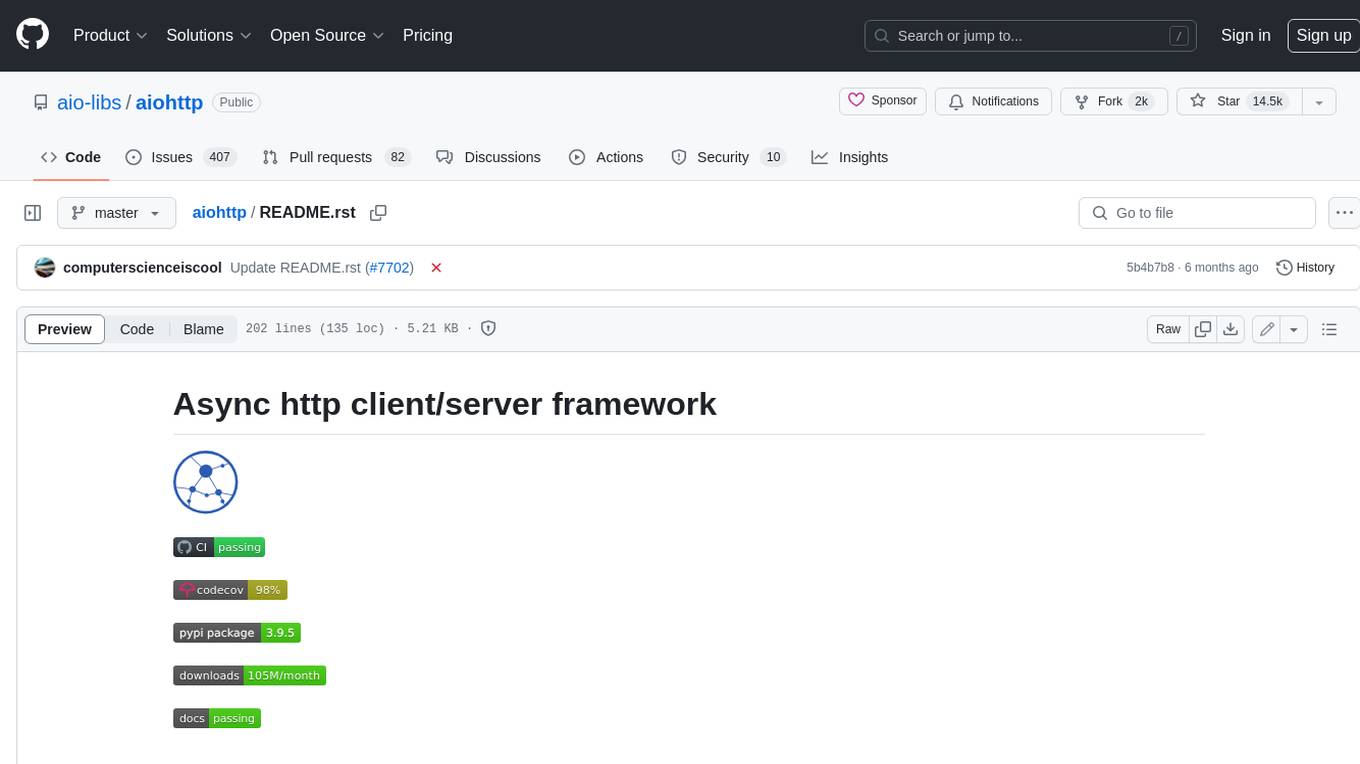1360x764 pixels.
Task: Click the aiohttp logo image
Action: point(205,482)
